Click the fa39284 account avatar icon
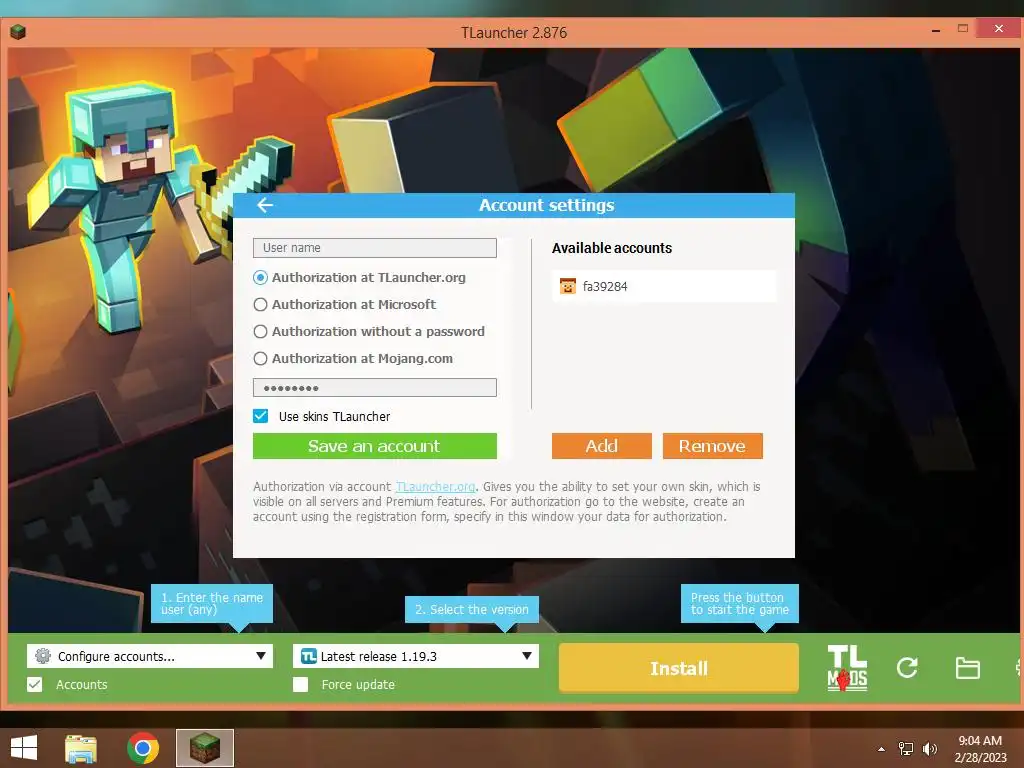 coord(568,286)
